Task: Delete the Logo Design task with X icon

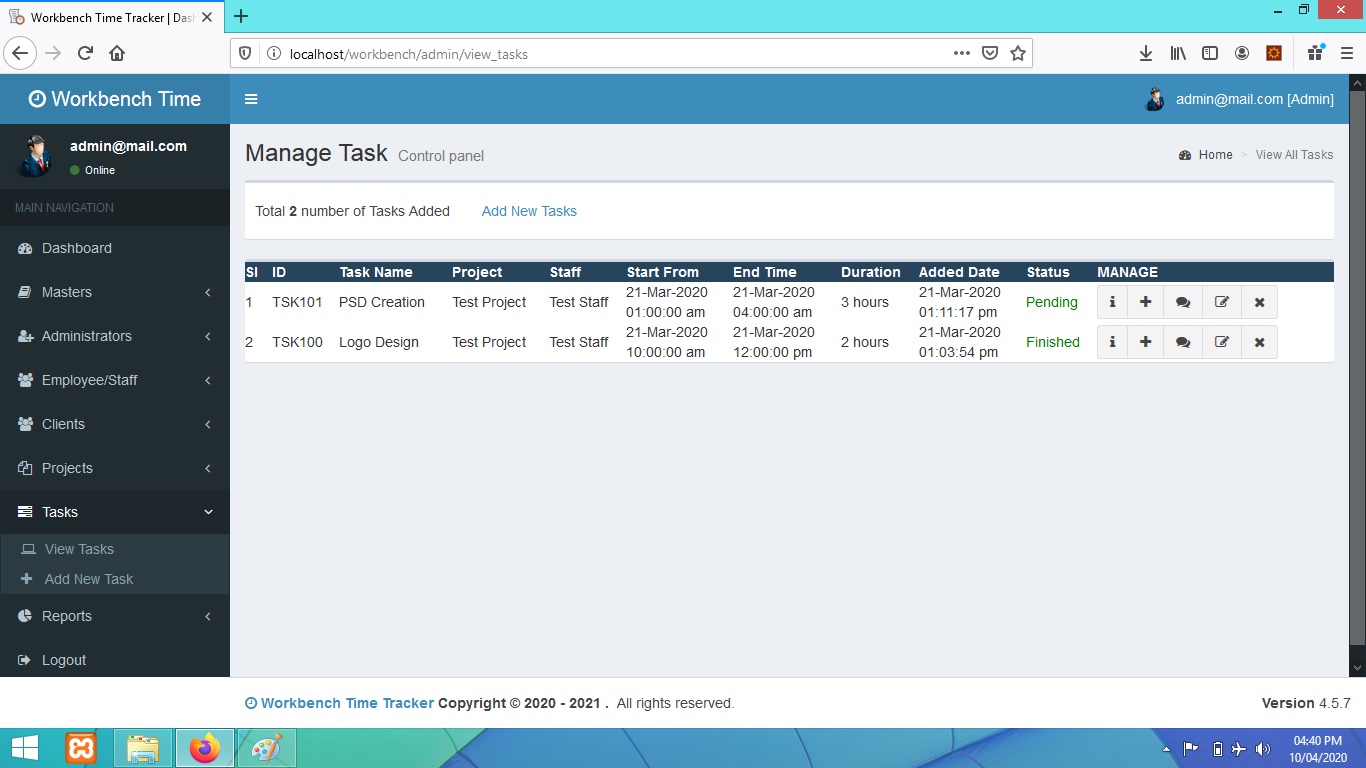Action: pyautogui.click(x=1259, y=342)
